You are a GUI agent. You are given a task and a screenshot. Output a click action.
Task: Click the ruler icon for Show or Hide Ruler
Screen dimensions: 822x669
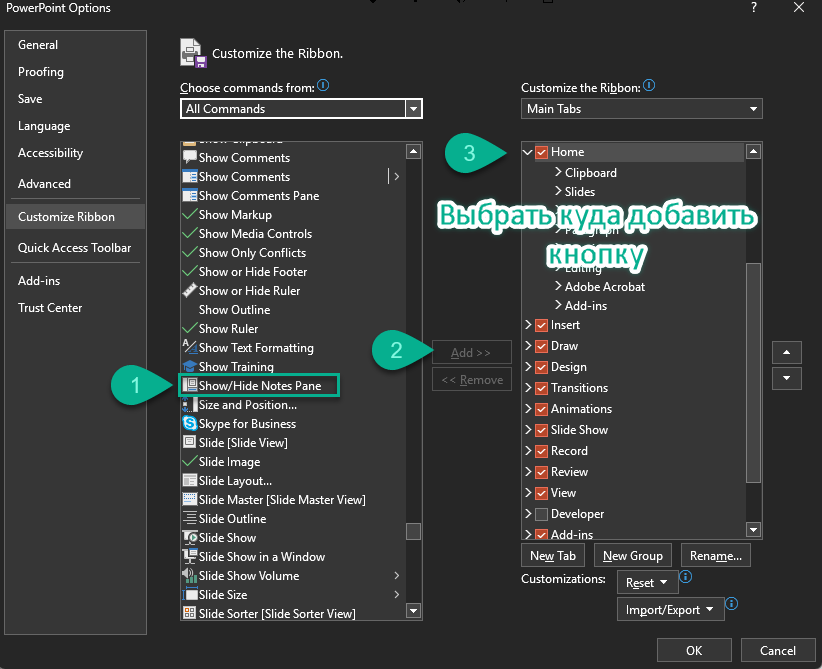(x=189, y=290)
